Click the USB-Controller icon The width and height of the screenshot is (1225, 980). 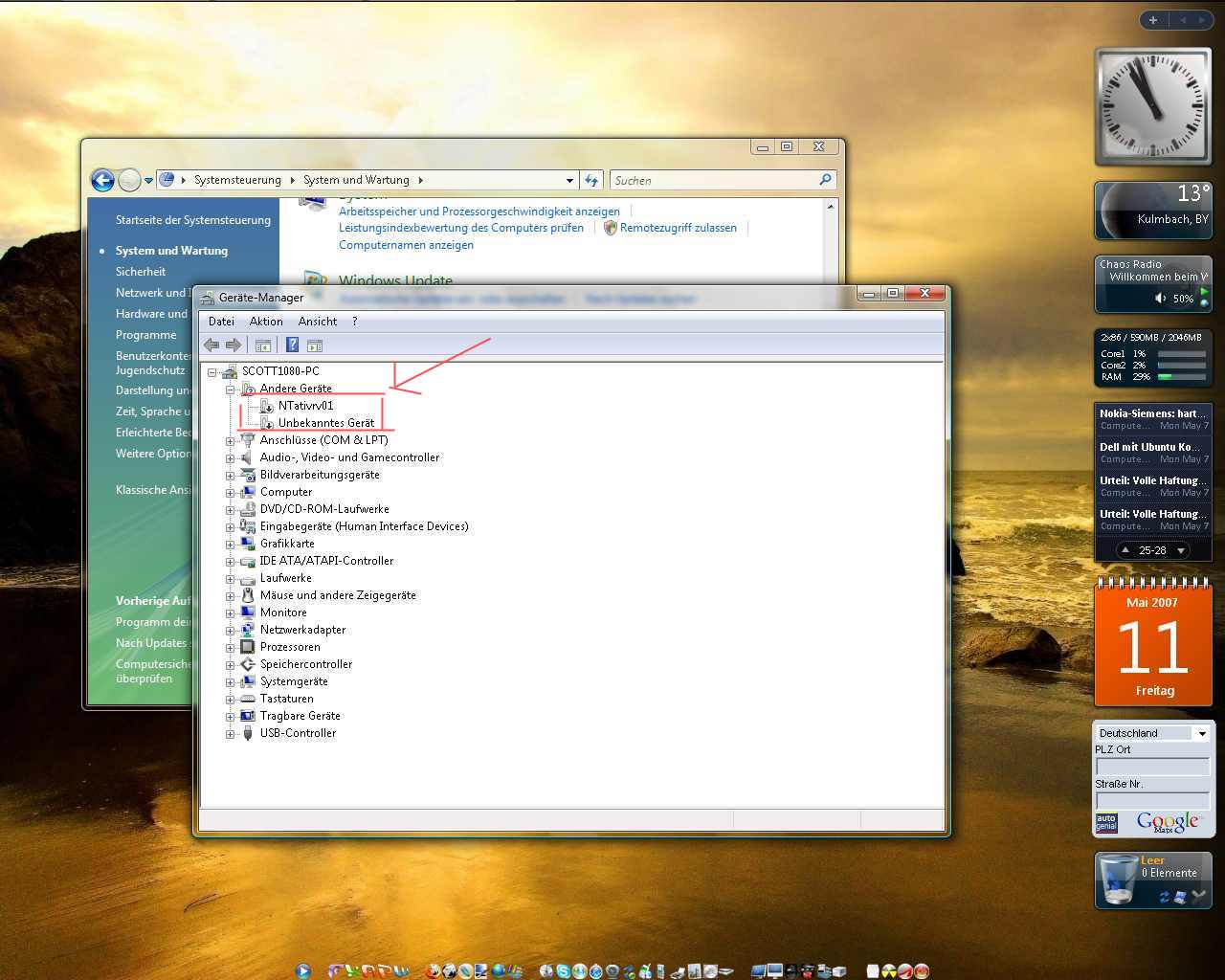click(x=248, y=733)
